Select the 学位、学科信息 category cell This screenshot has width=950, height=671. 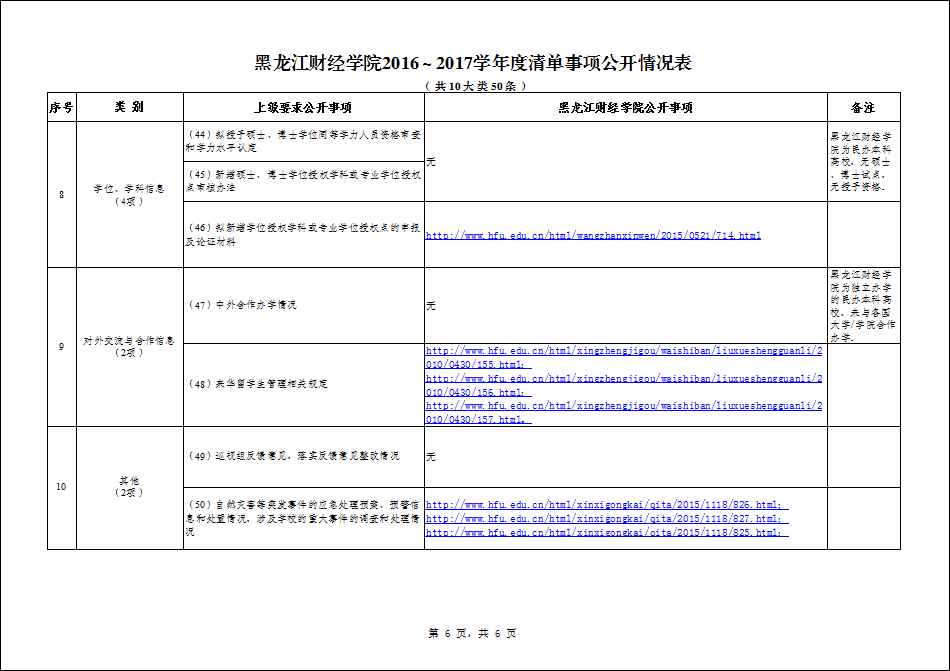click(129, 194)
